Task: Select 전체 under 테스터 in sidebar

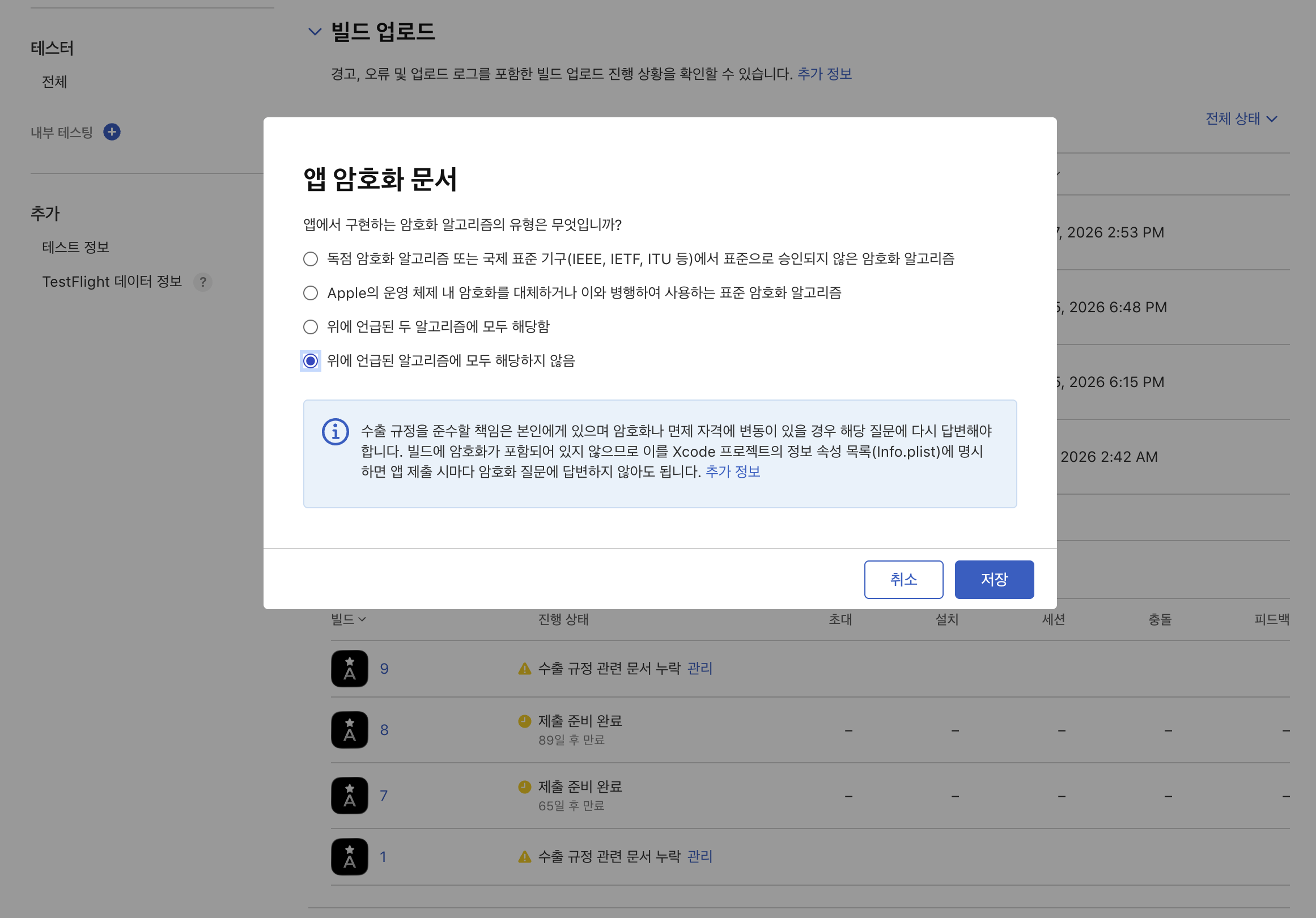Action: point(54,82)
